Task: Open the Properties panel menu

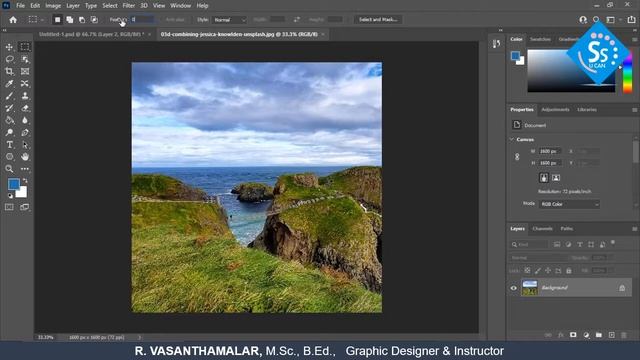Action: point(635,110)
